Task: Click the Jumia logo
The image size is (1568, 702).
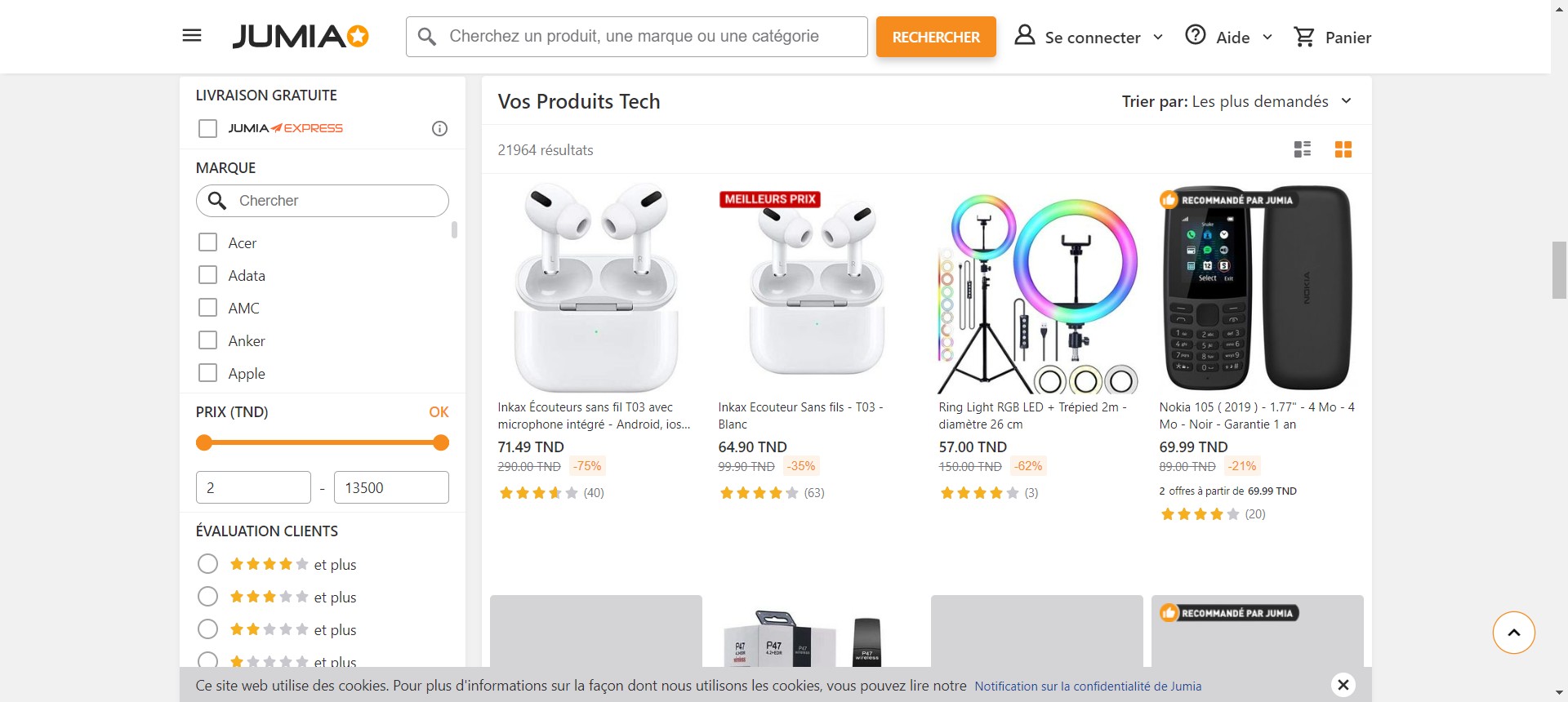Action: (x=301, y=37)
